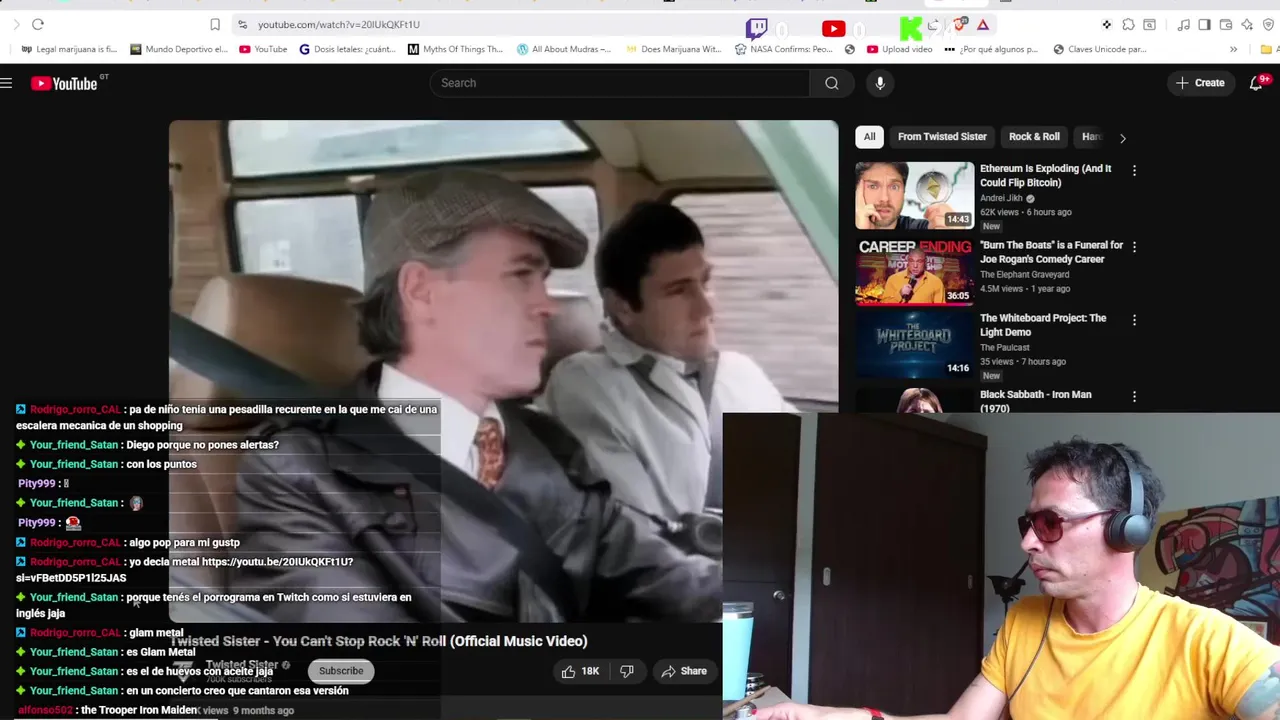Open Ethereum Is Exploding video title
This screenshot has height=720, width=1280.
coord(1046,176)
